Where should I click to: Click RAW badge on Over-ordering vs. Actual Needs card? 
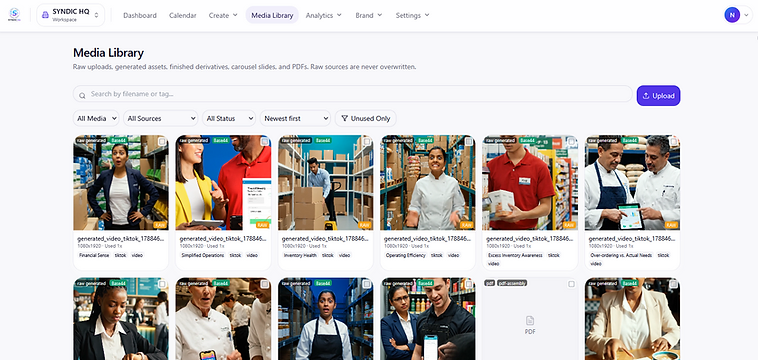pyautogui.click(x=671, y=225)
